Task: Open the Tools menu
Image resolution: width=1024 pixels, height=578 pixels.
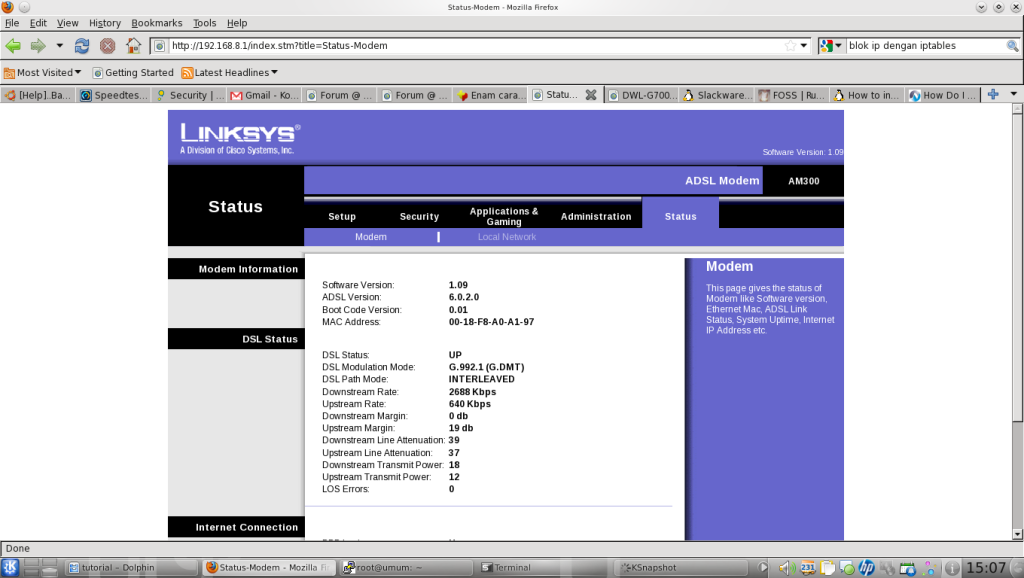Action: [204, 23]
